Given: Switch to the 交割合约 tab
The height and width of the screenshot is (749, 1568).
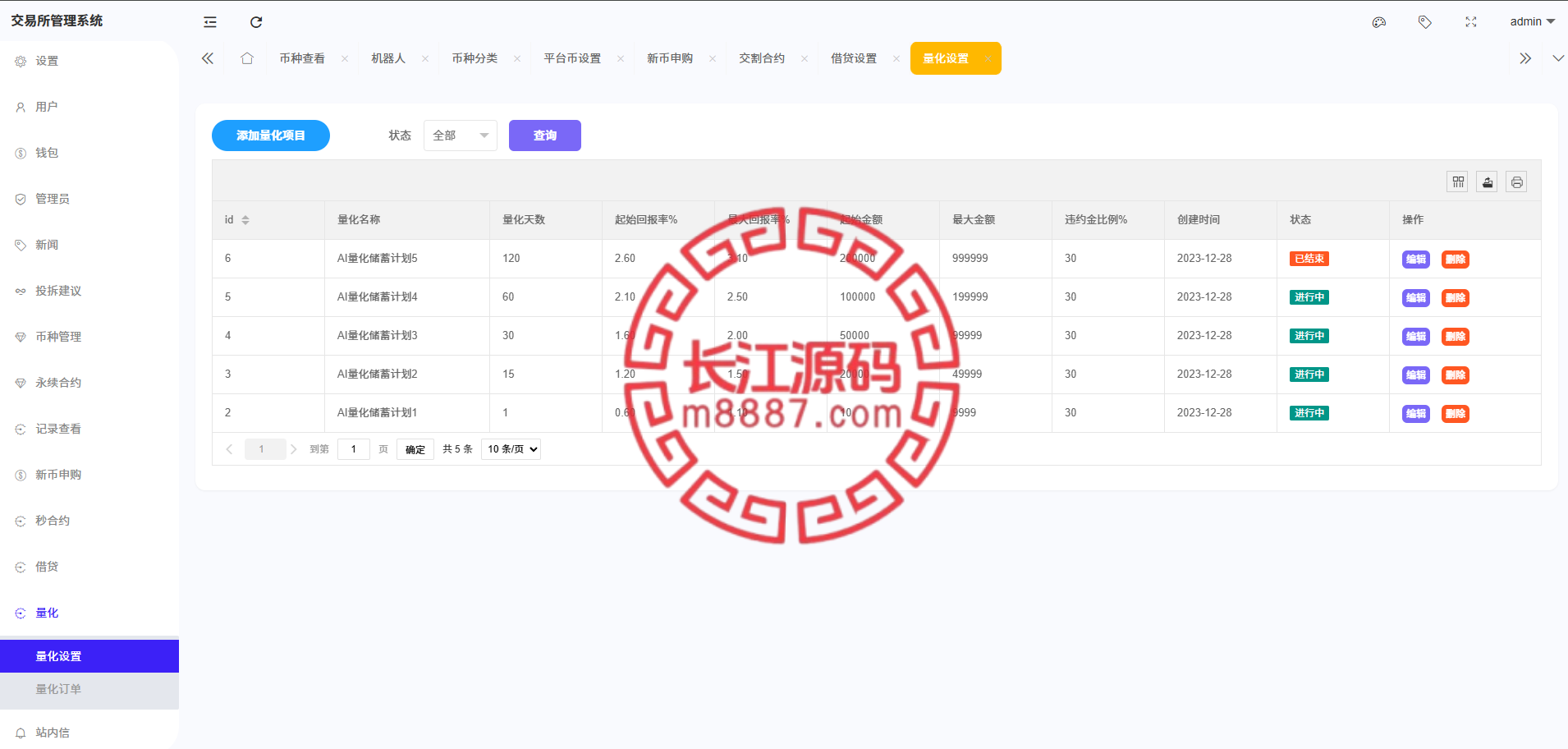Looking at the screenshot, I should click(762, 58).
